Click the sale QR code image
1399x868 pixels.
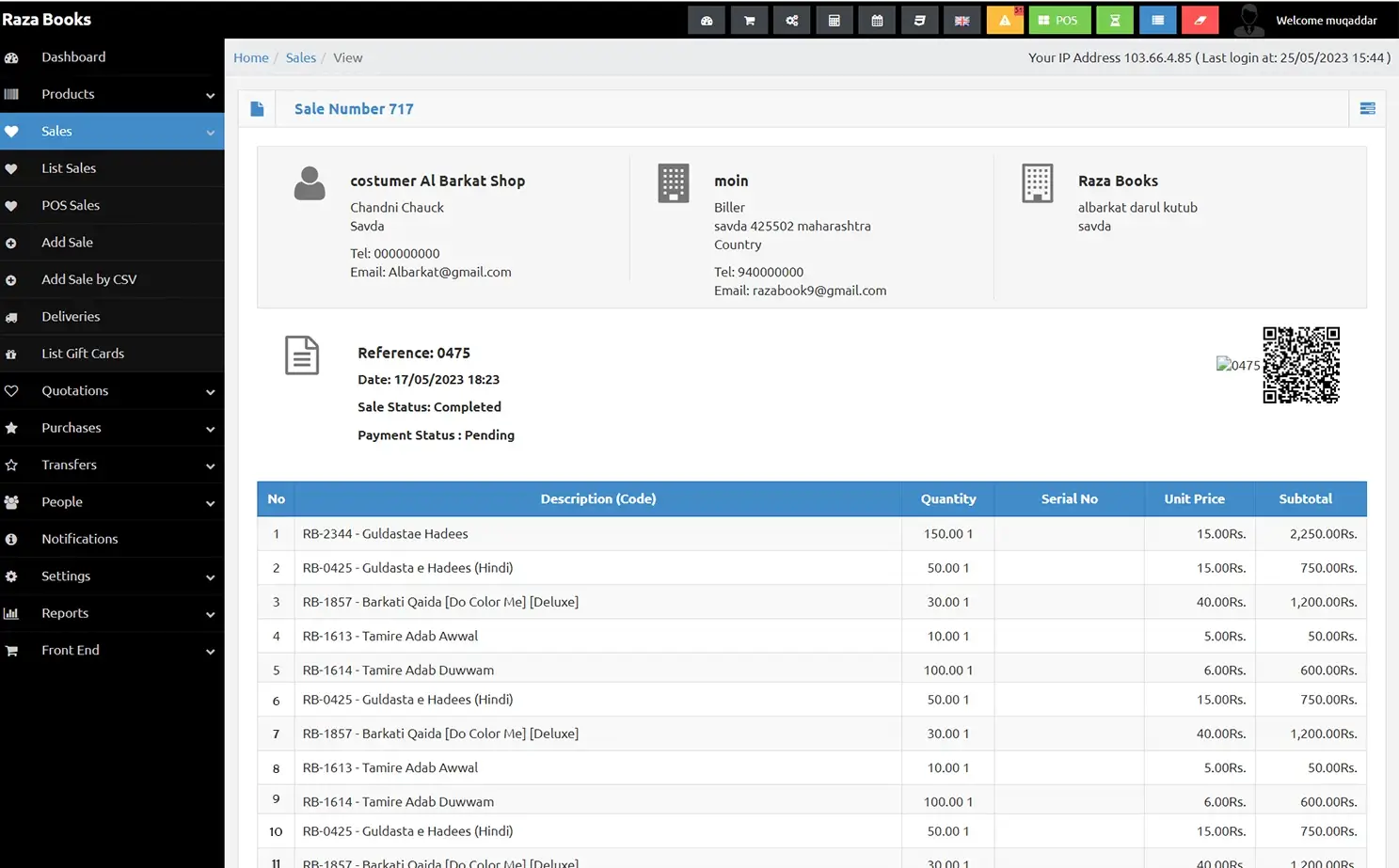click(x=1300, y=365)
